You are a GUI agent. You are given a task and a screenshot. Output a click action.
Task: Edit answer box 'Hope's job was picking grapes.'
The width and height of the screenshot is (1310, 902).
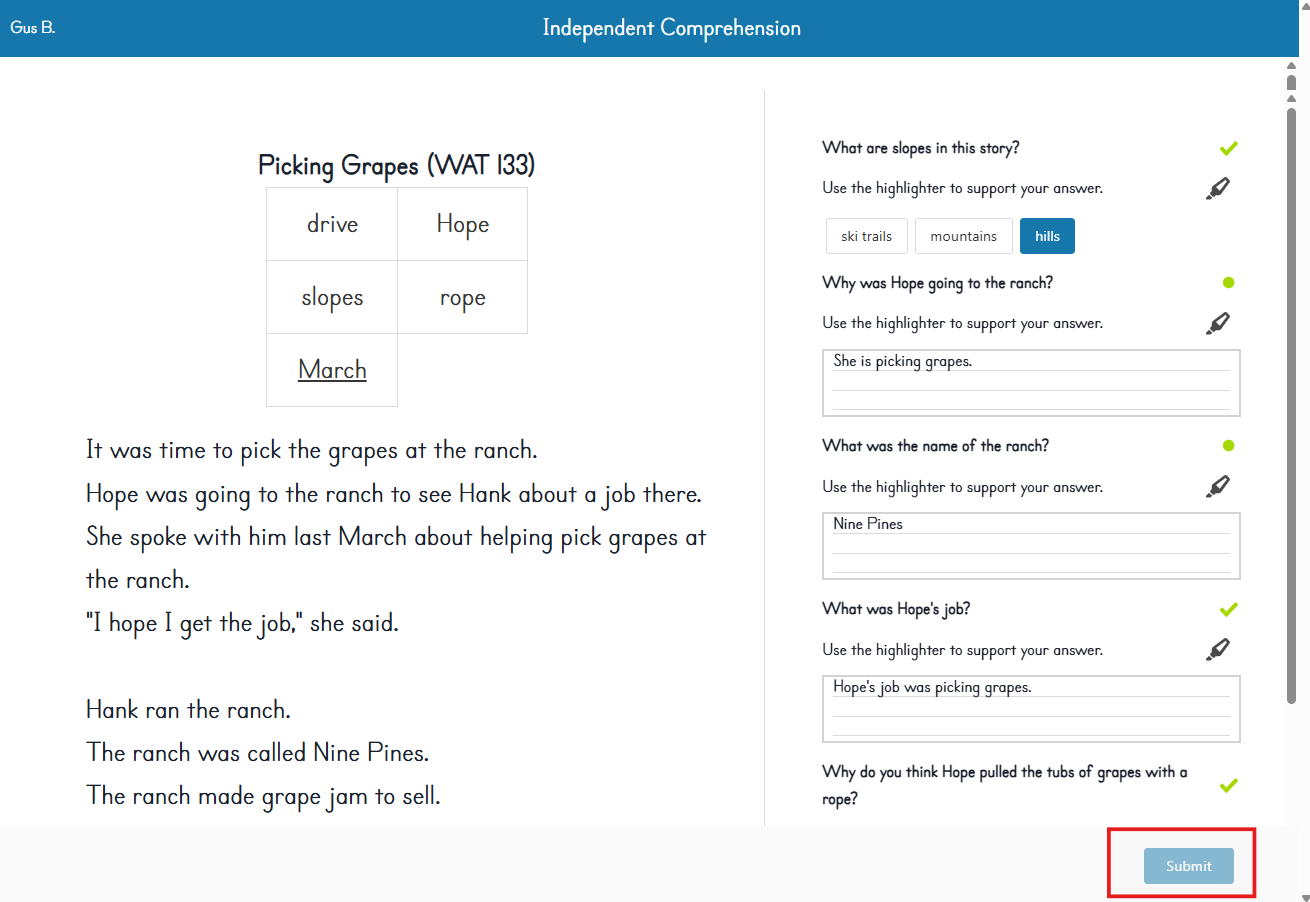[x=1031, y=709]
